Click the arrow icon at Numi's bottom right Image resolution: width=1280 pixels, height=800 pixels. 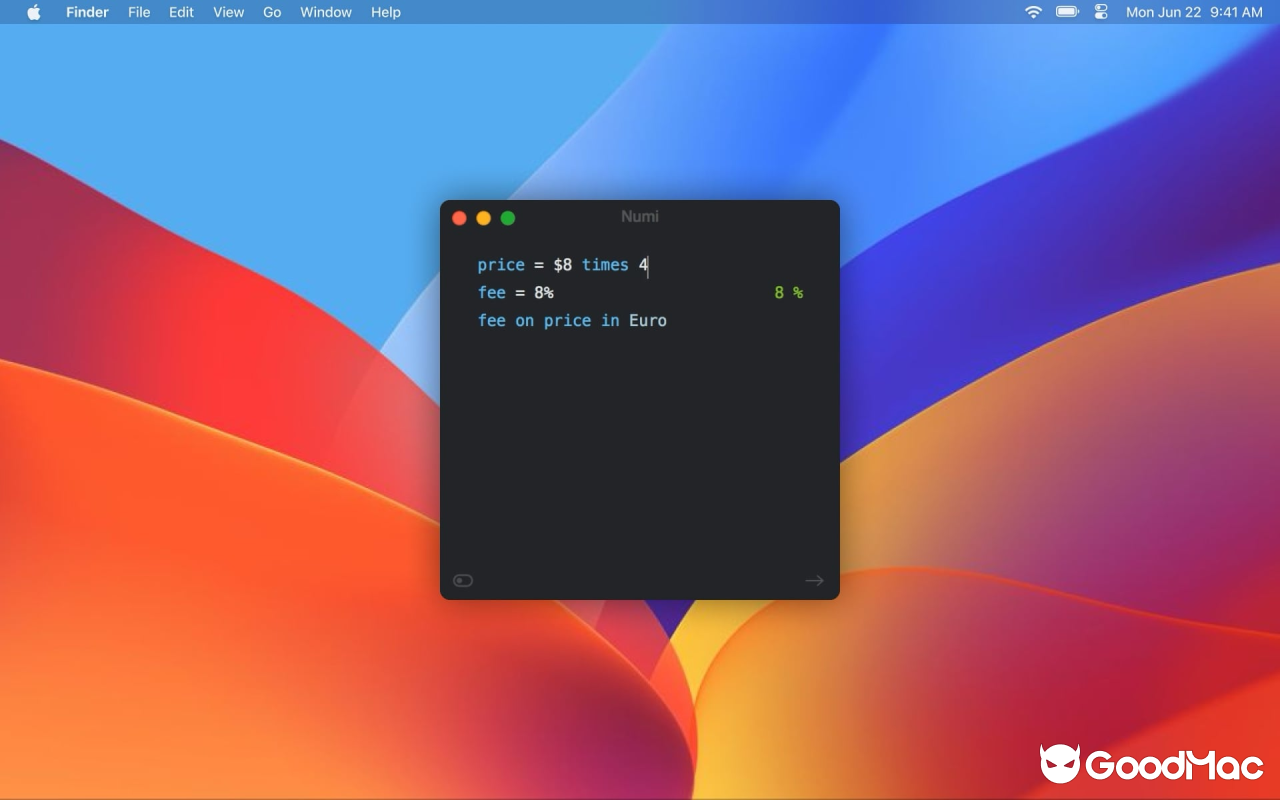[x=815, y=581]
